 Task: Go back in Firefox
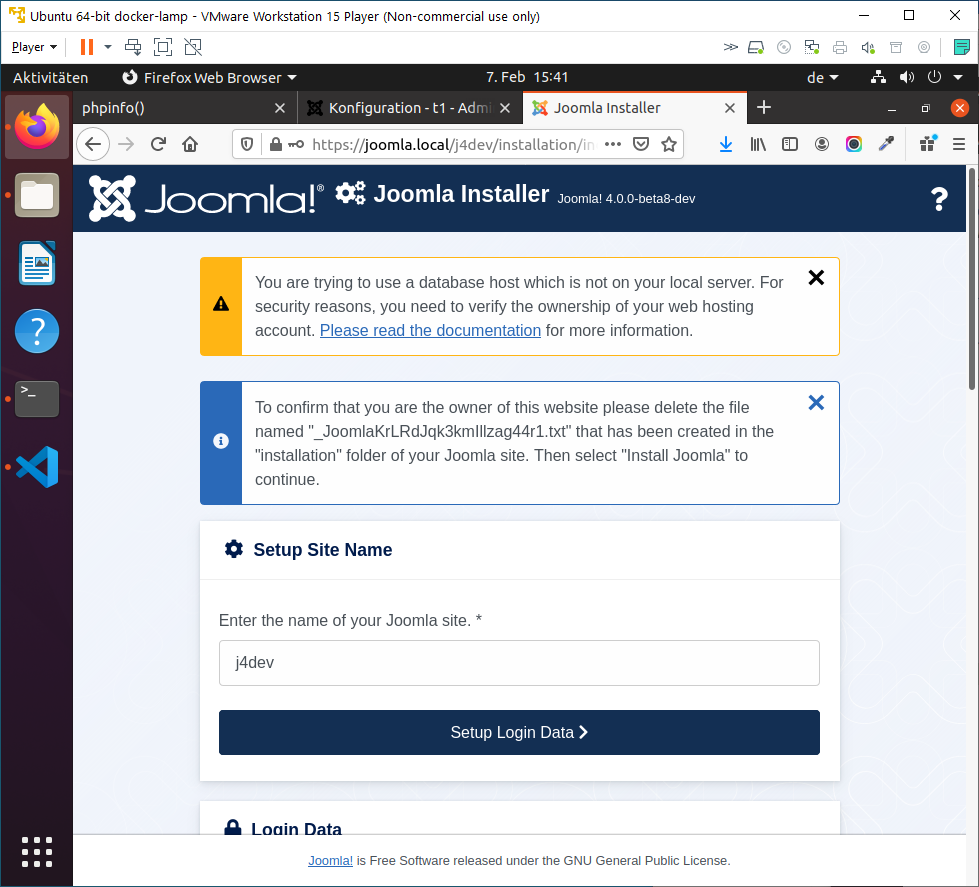(x=93, y=145)
